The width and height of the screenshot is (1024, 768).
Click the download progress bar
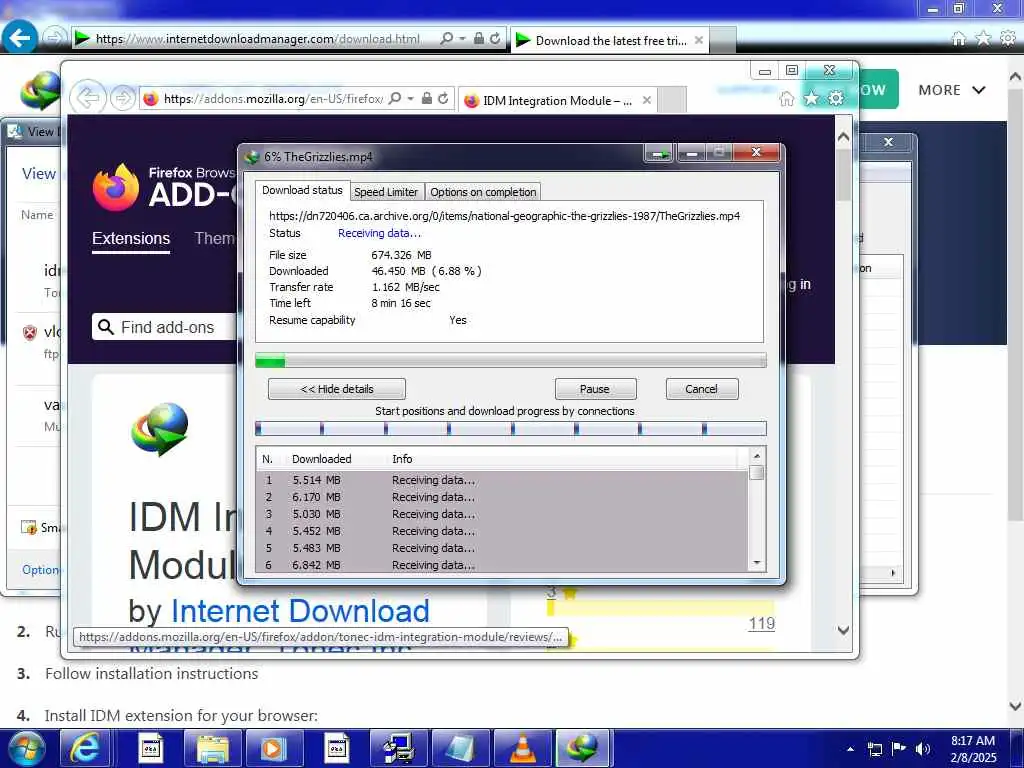511,360
